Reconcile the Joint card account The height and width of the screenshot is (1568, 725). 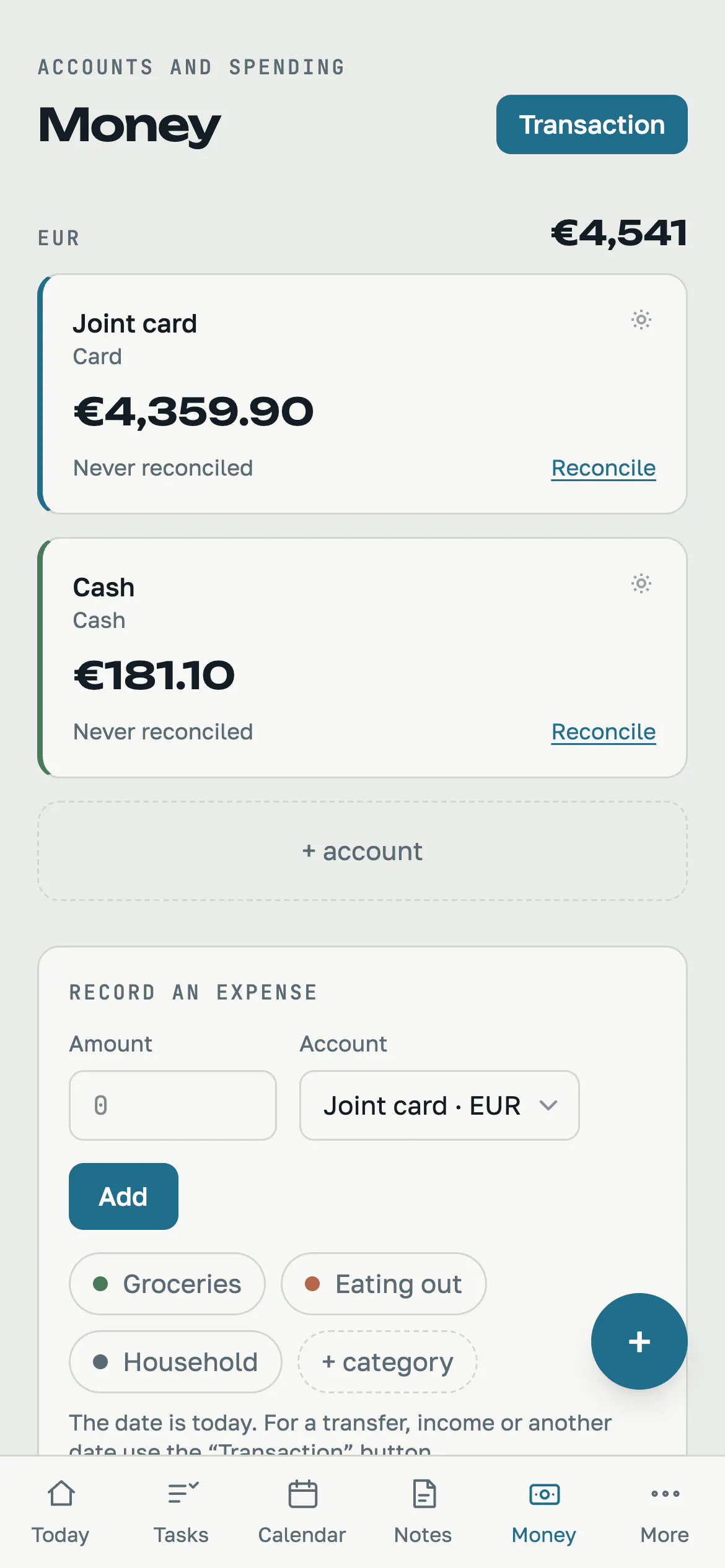[x=604, y=468]
